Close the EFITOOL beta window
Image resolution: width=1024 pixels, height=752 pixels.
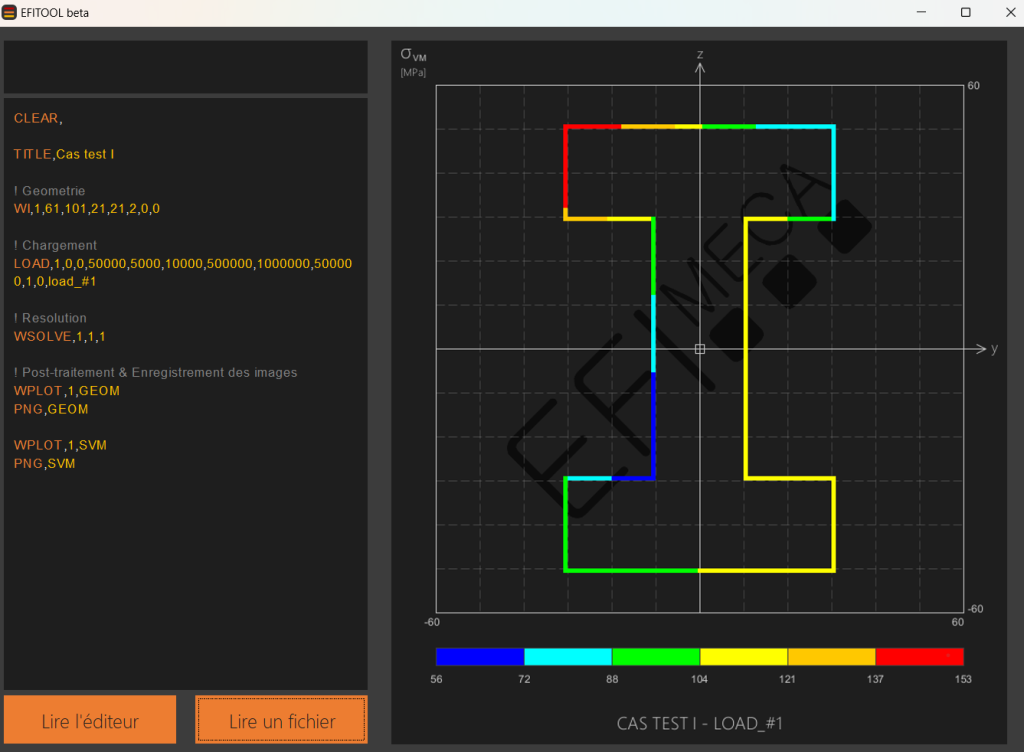[x=1010, y=12]
